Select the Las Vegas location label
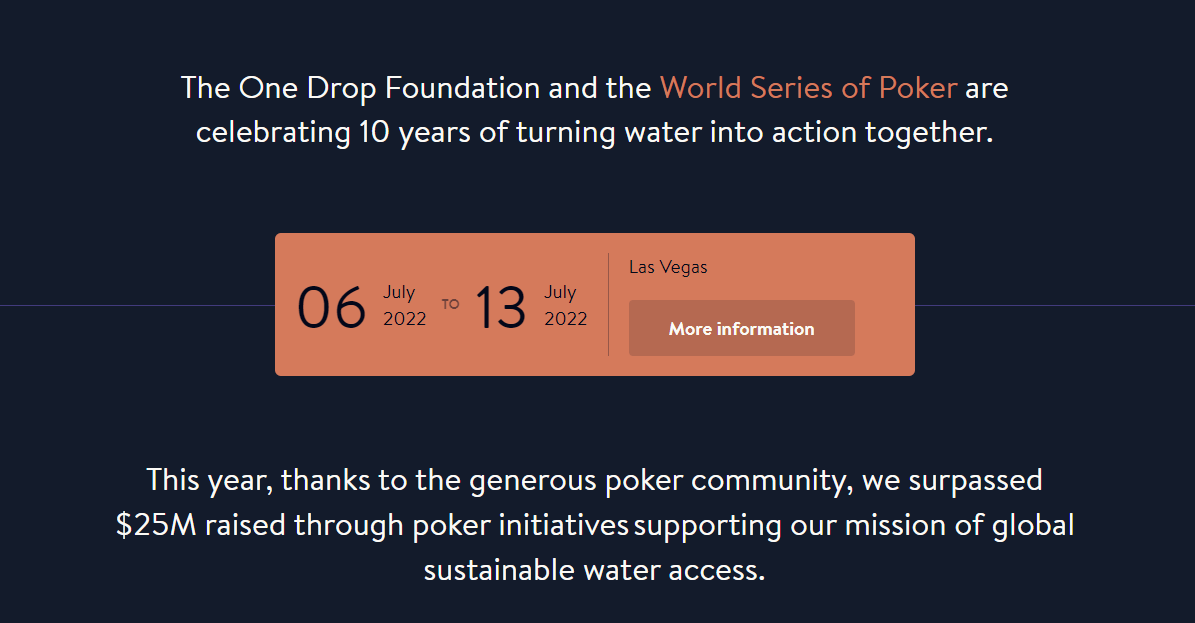This screenshot has width=1195, height=623. [x=668, y=267]
